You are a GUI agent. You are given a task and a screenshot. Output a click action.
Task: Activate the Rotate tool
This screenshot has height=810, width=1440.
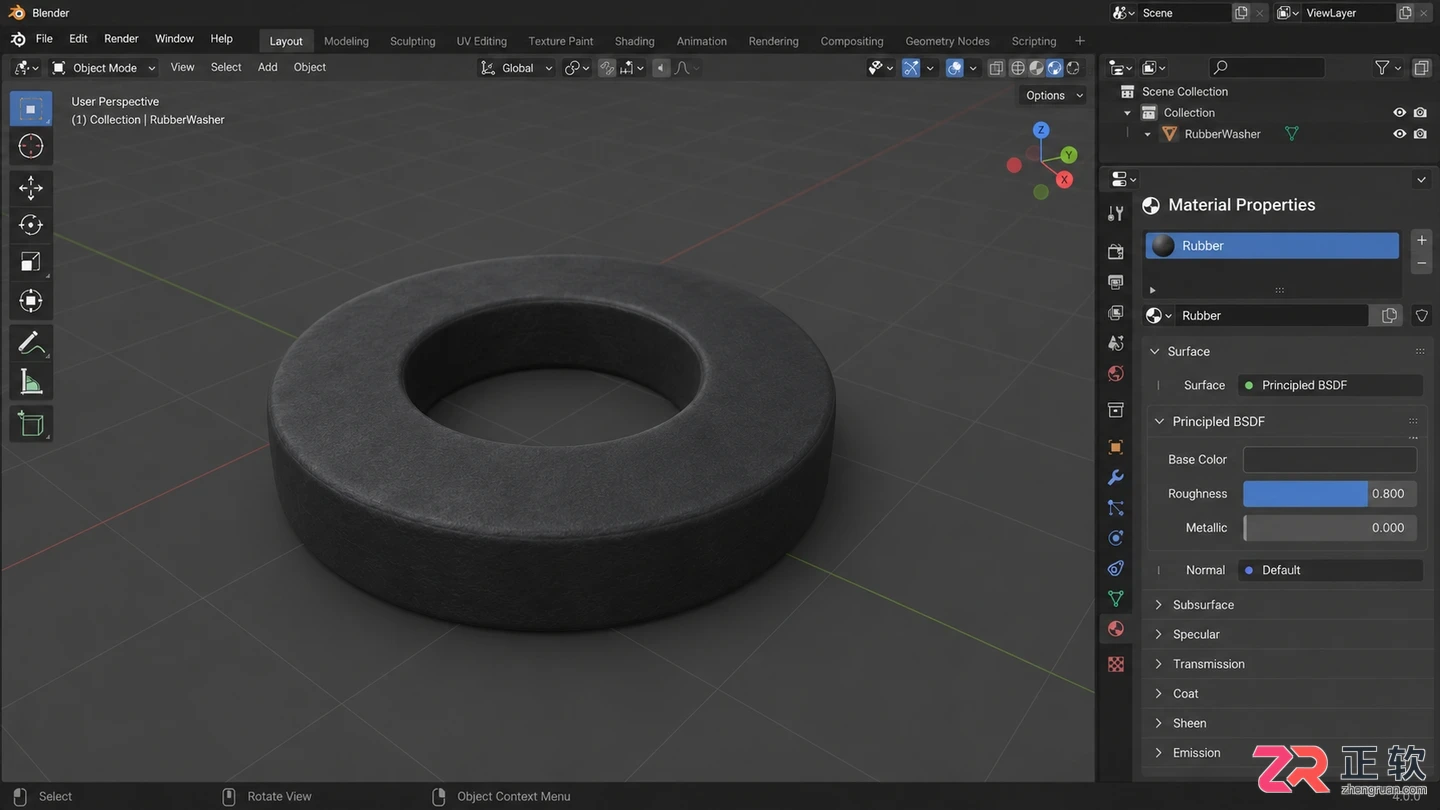pyautogui.click(x=31, y=225)
